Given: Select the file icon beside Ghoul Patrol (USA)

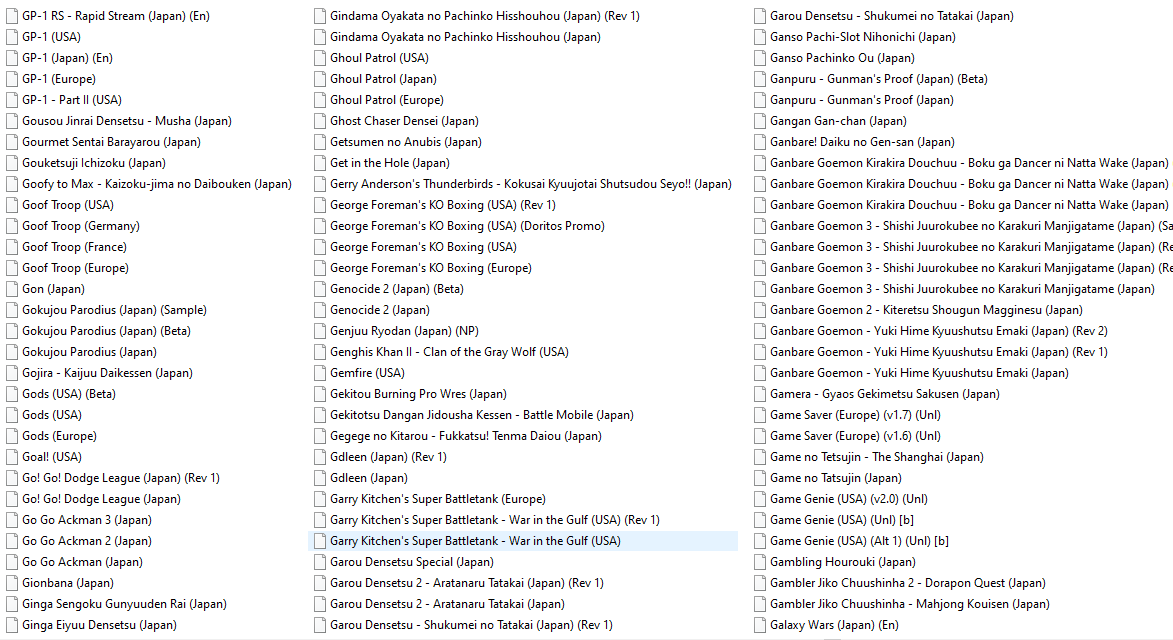Looking at the screenshot, I should 320,58.
